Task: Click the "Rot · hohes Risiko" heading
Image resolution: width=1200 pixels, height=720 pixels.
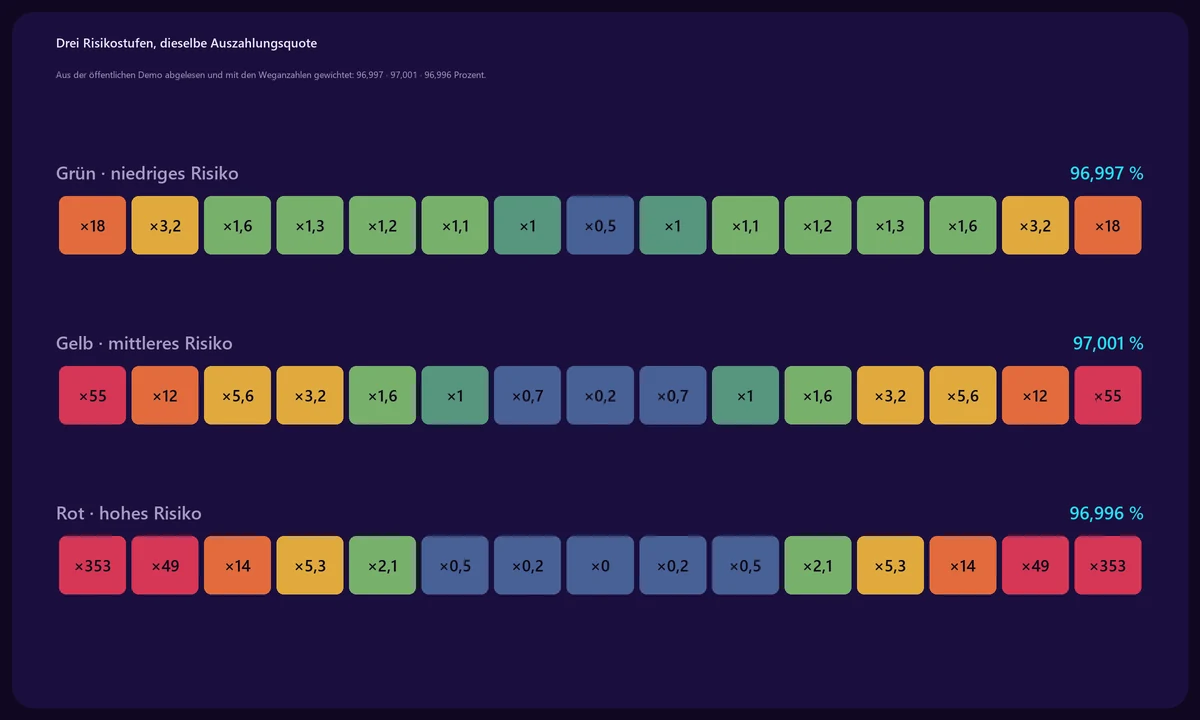Action: coord(129,513)
